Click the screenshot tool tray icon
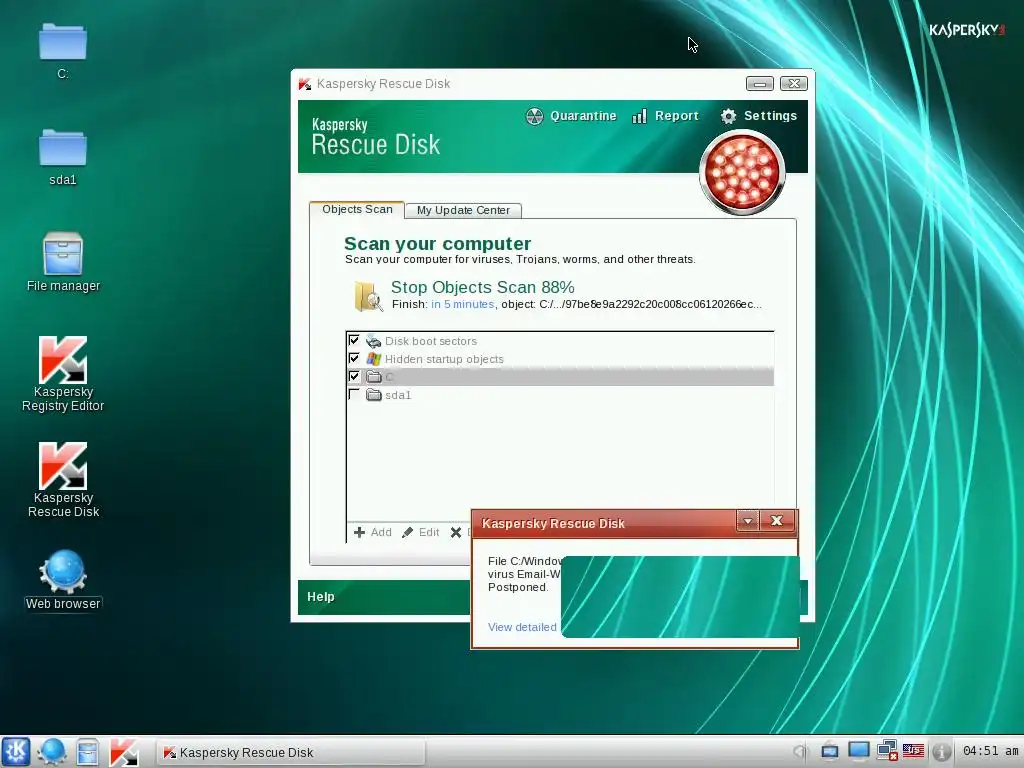Image resolution: width=1024 pixels, height=768 pixels. tap(829, 752)
